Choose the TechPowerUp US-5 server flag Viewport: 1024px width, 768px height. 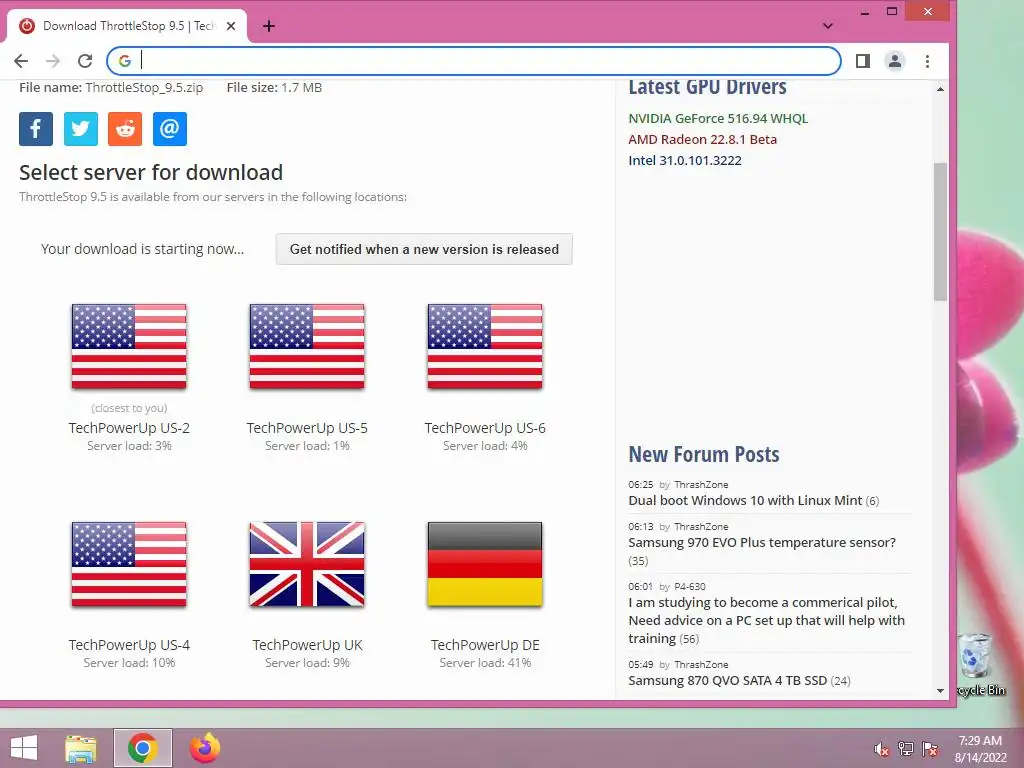307,346
